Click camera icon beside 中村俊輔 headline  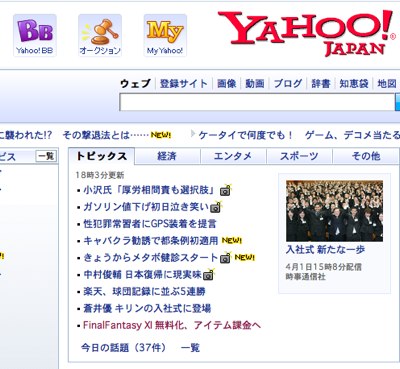point(209,275)
